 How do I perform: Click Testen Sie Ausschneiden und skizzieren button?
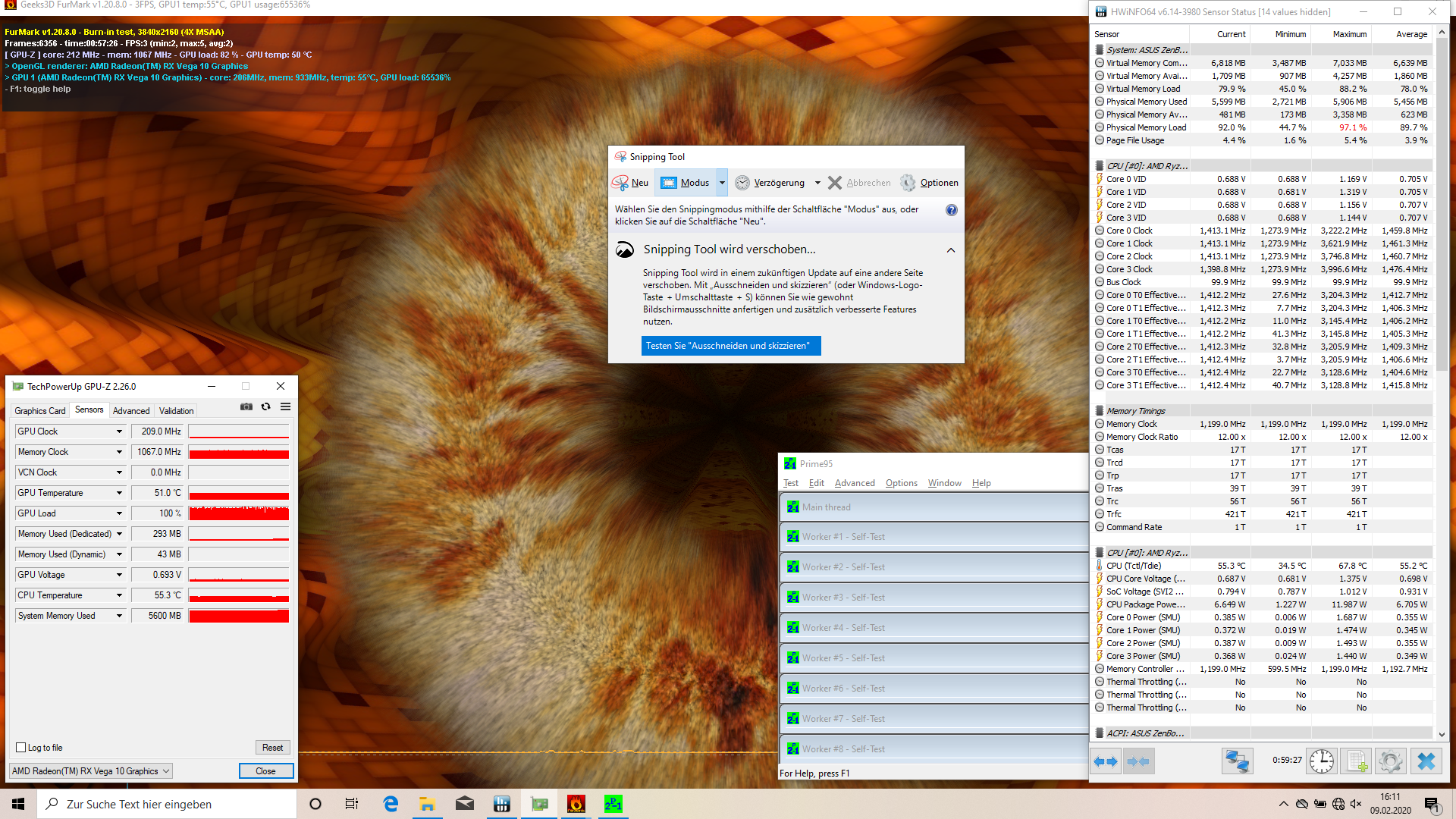pos(730,346)
